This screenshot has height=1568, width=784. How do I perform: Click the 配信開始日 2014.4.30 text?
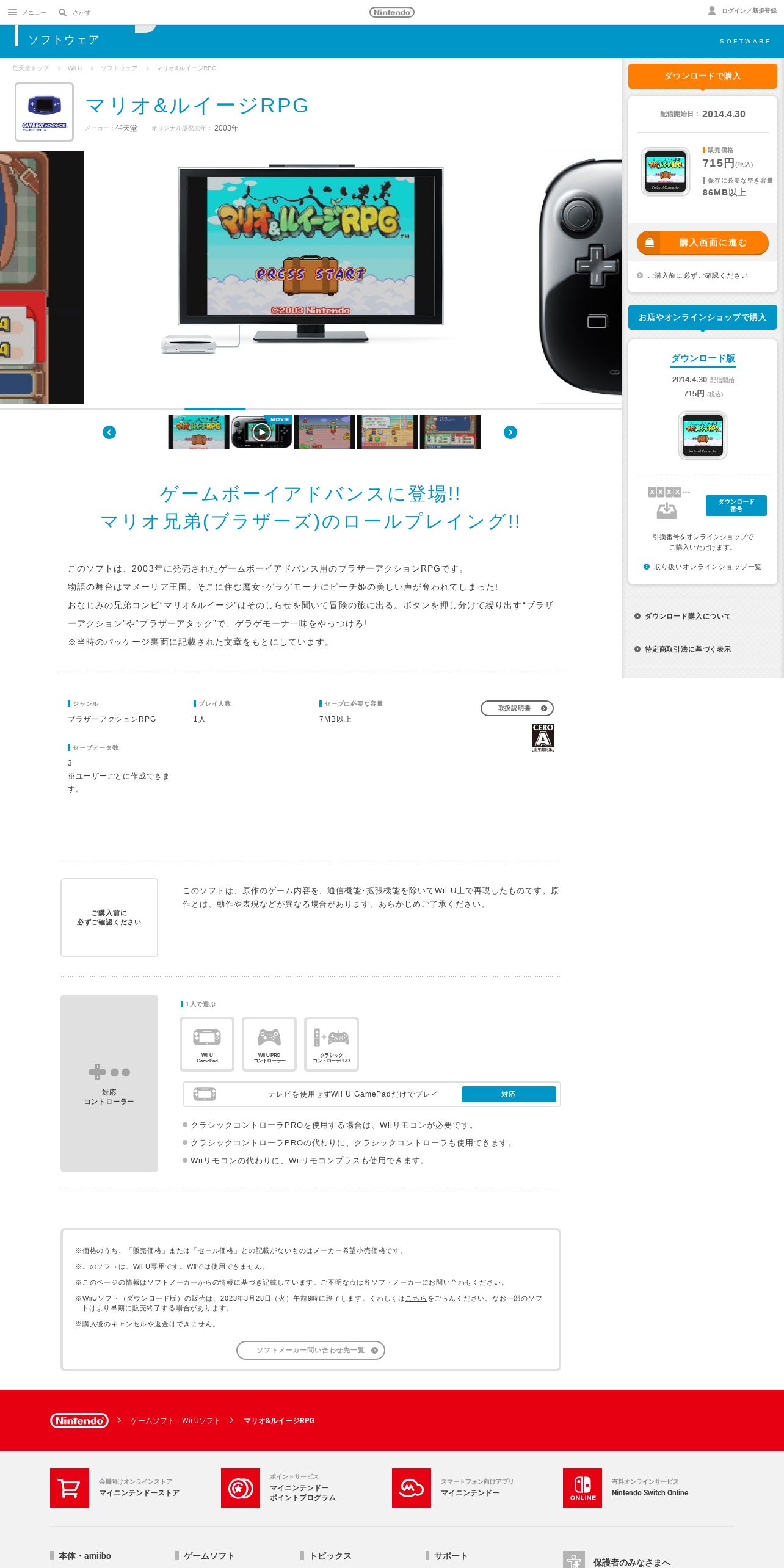[703, 114]
